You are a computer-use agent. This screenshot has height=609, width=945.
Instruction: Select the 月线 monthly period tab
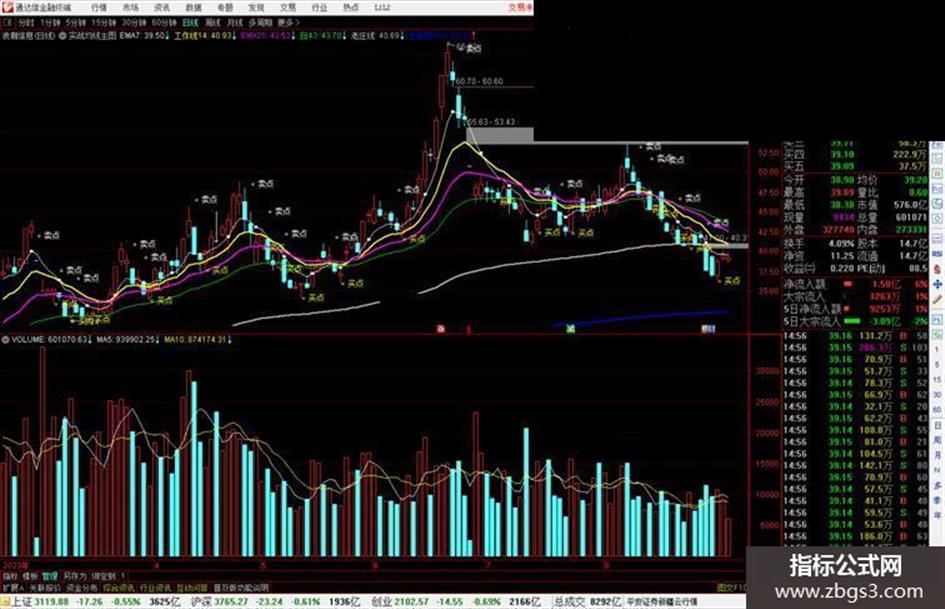coord(234,23)
